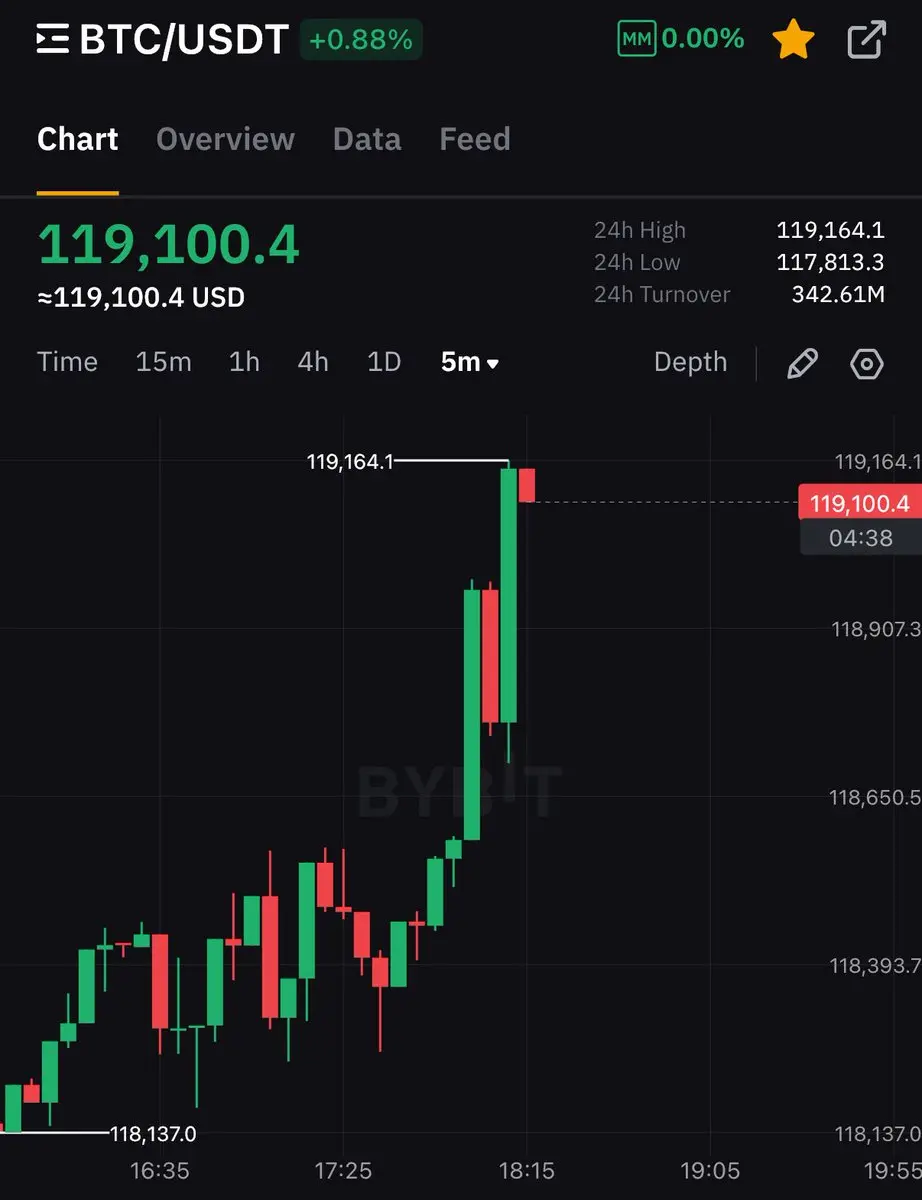The height and width of the screenshot is (1200, 922).
Task: Toggle the favorite star for BTC/USDT
Action: pos(793,40)
